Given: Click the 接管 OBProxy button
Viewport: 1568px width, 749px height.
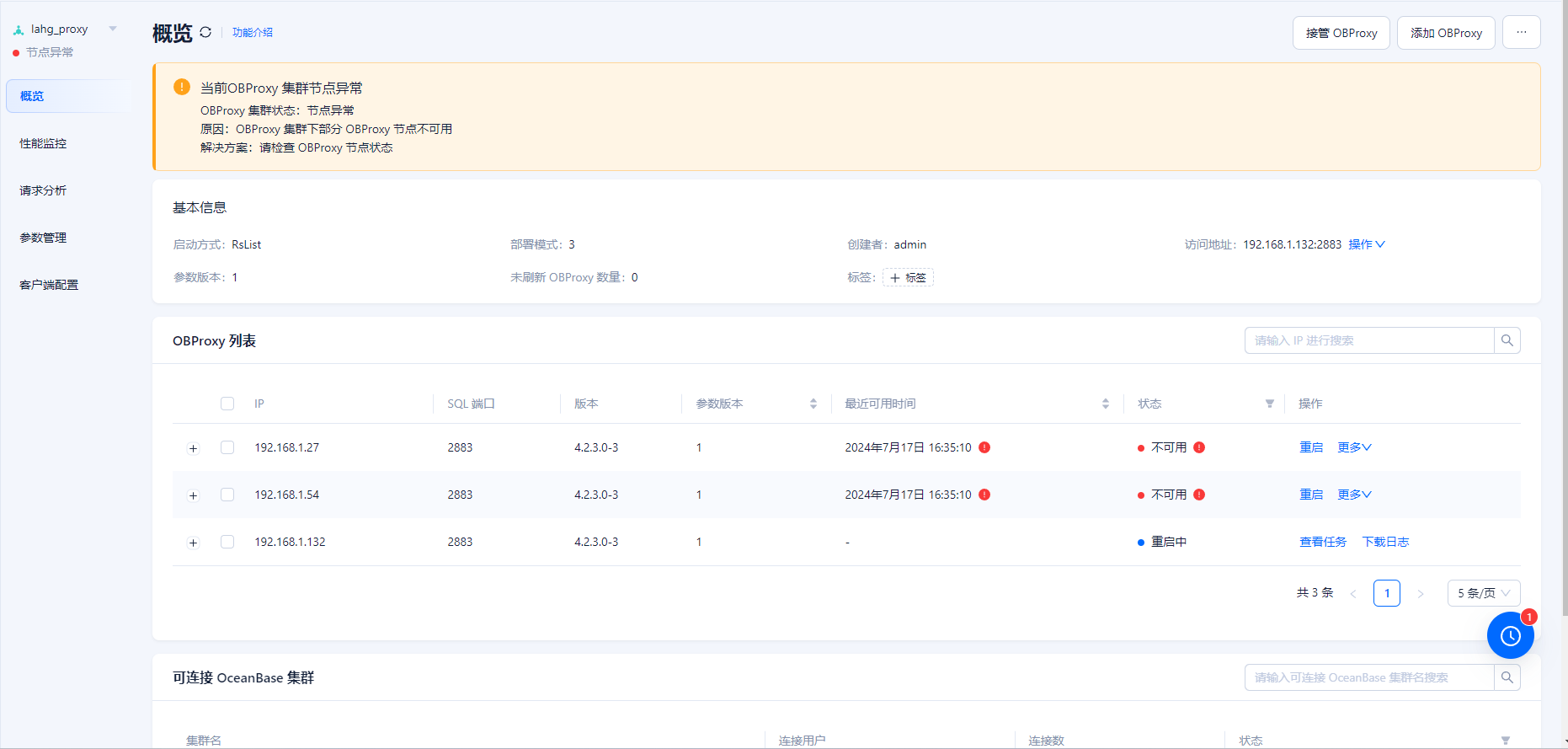Looking at the screenshot, I should pyautogui.click(x=1341, y=33).
